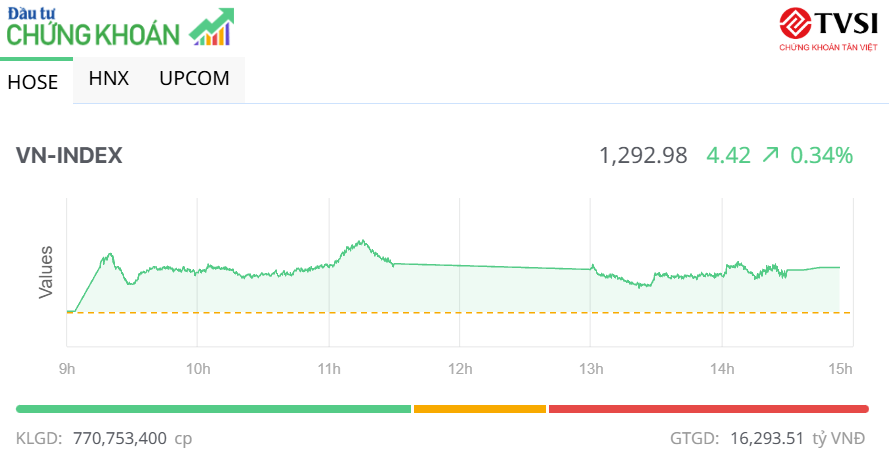
Task: Click the green up-right arrow beside 4.42
Action: point(770,155)
